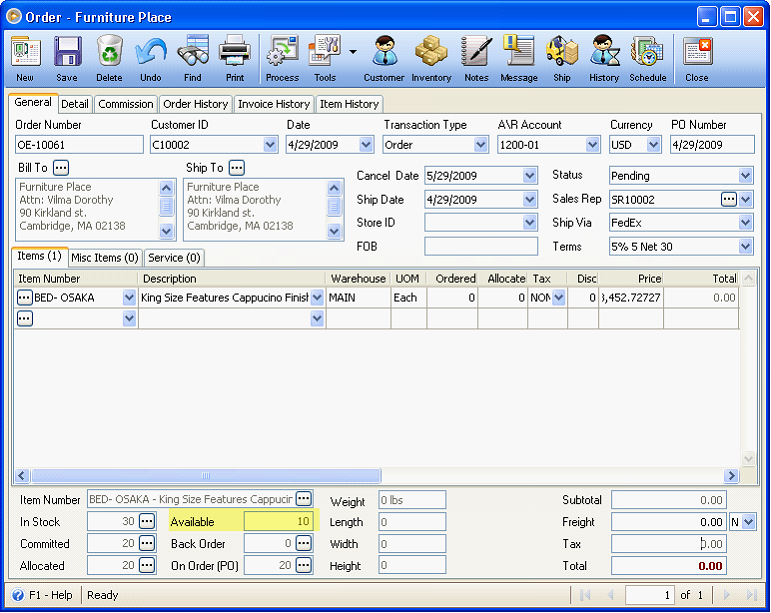Click the record page number field

(649, 595)
